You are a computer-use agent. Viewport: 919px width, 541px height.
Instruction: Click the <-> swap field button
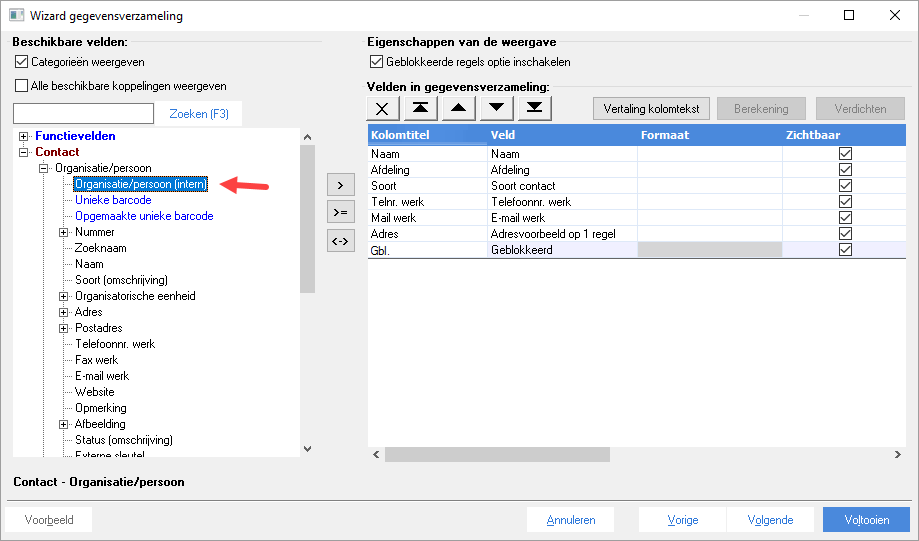pos(341,241)
